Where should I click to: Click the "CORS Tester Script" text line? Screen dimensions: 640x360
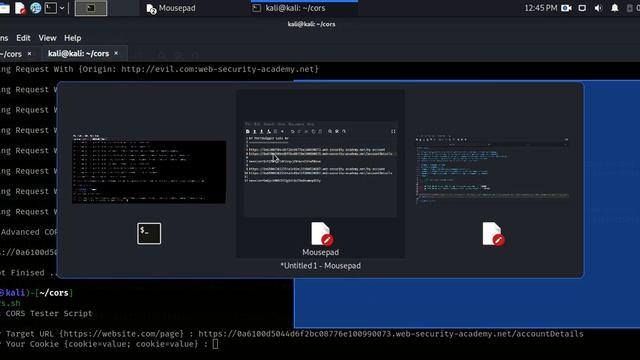(49, 313)
